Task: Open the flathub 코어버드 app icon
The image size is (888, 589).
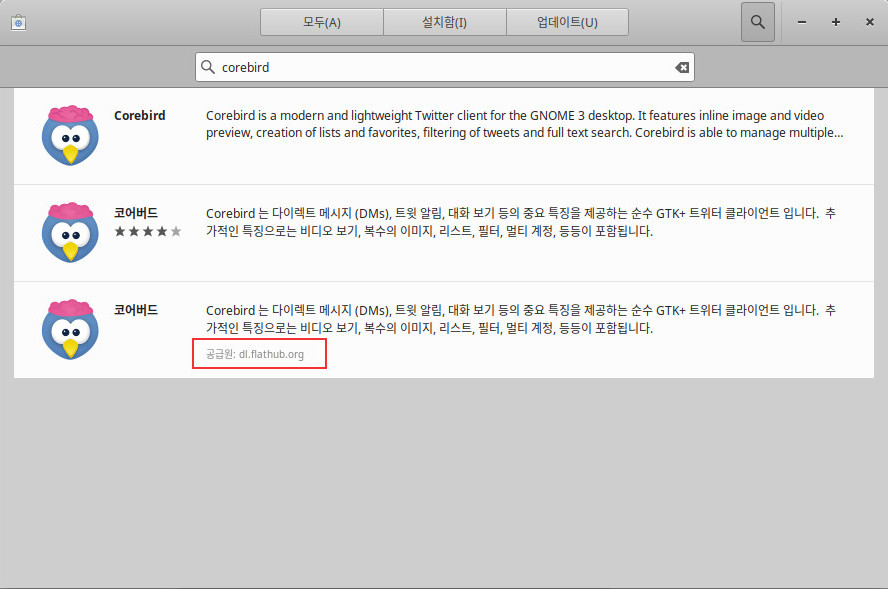Action: click(70, 330)
